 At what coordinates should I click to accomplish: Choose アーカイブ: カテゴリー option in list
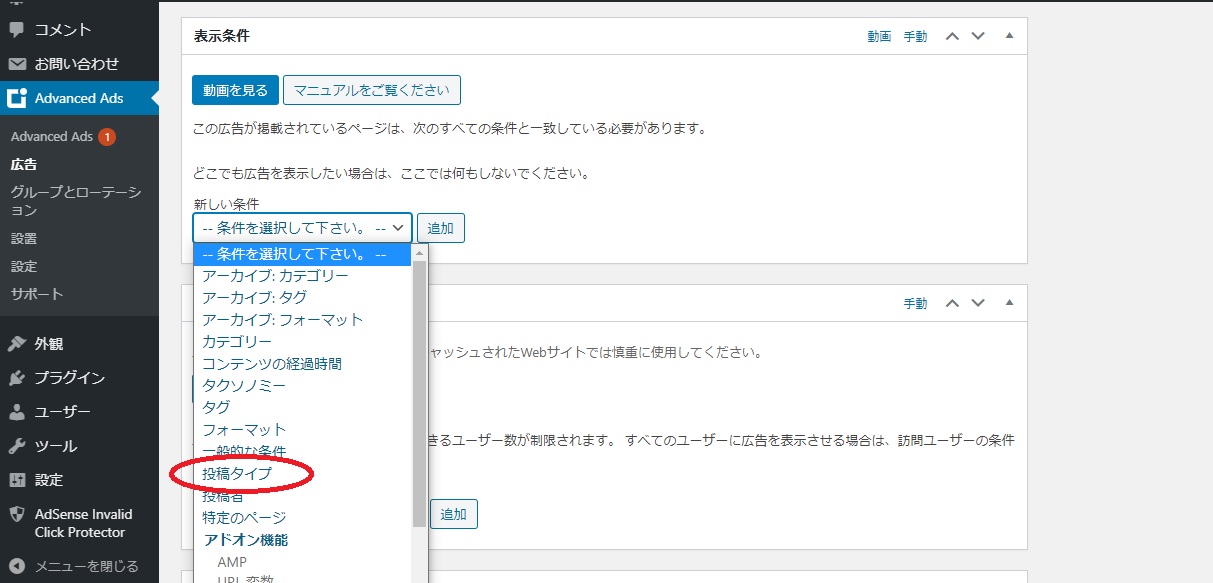point(275,276)
